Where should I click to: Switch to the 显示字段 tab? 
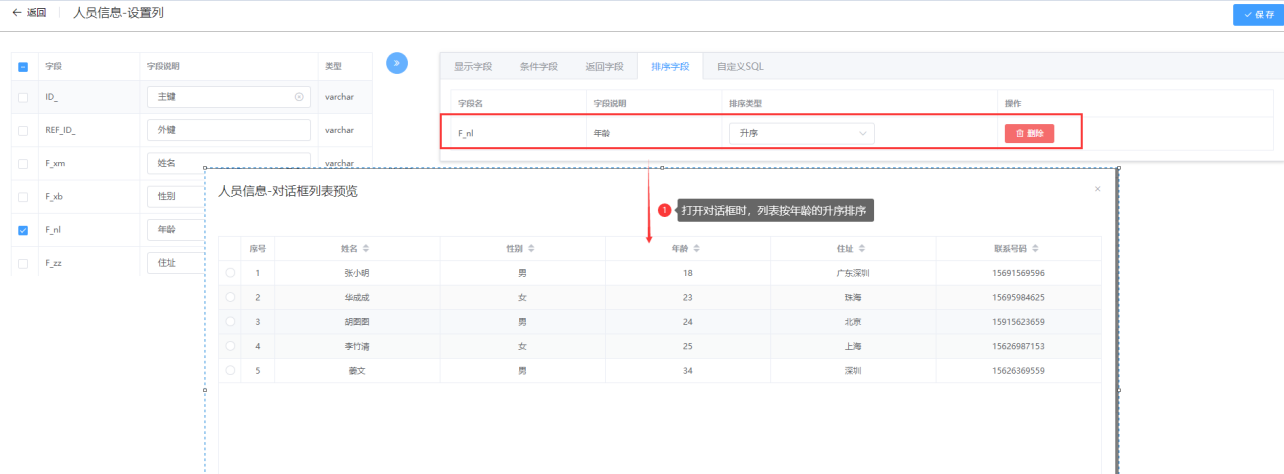tap(473, 66)
